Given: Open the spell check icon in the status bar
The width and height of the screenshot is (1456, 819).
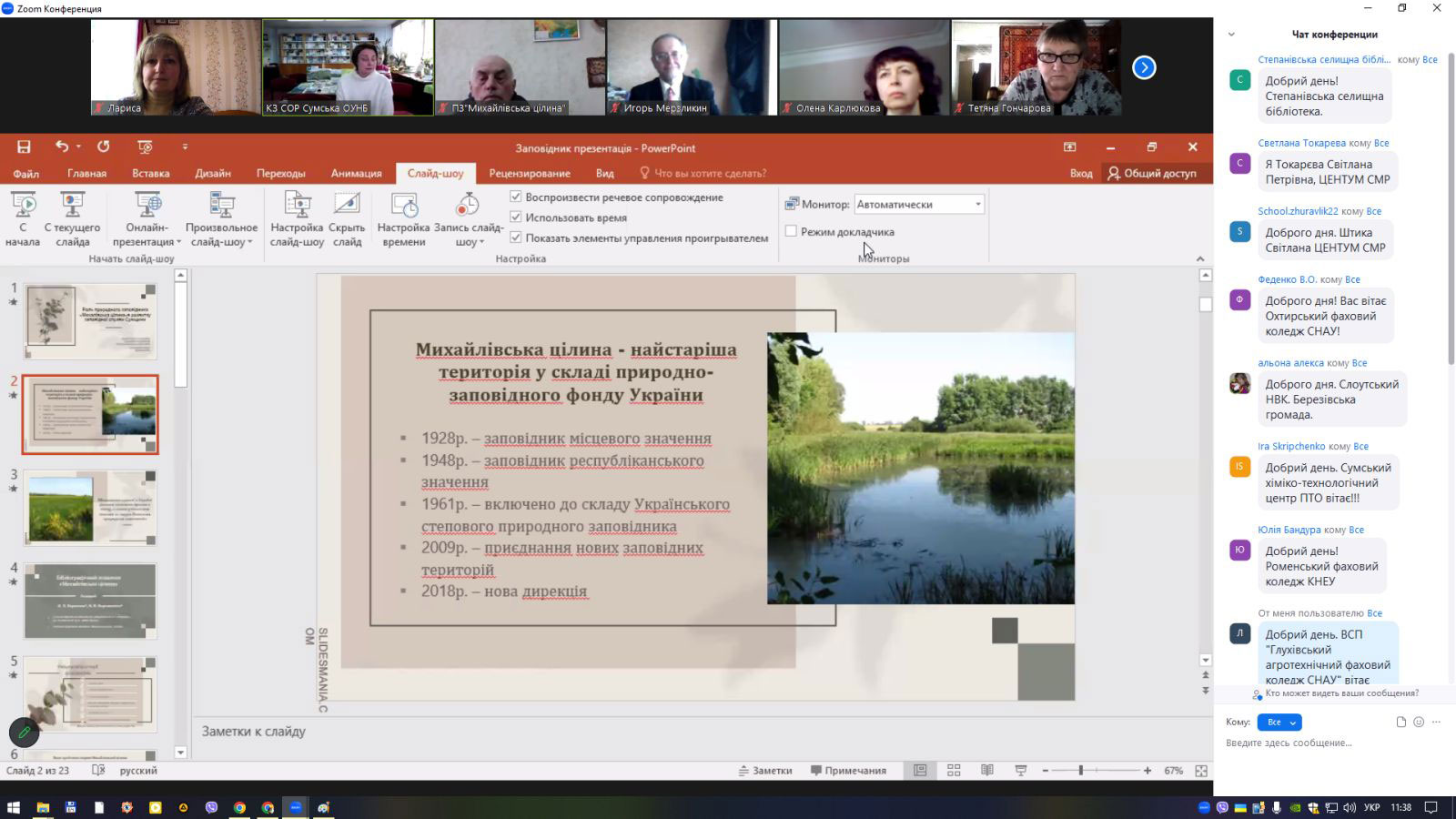Looking at the screenshot, I should (x=98, y=771).
